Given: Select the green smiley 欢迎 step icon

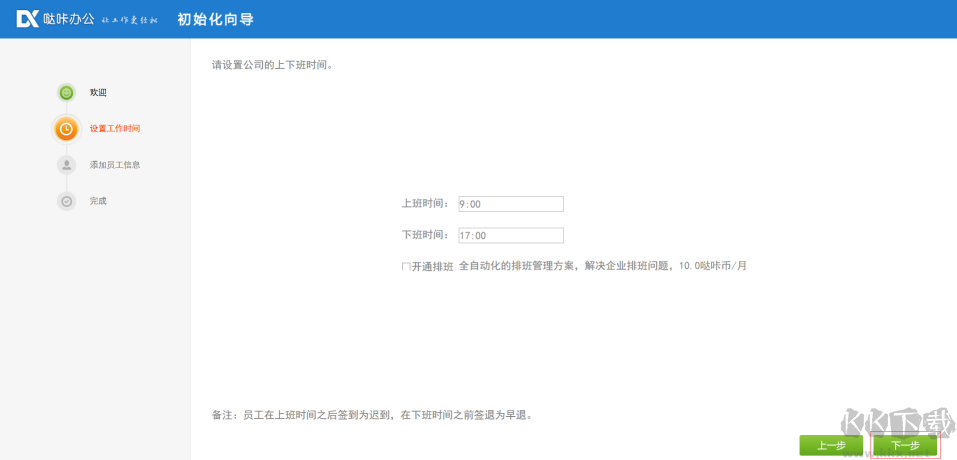Looking at the screenshot, I should click(67, 93).
